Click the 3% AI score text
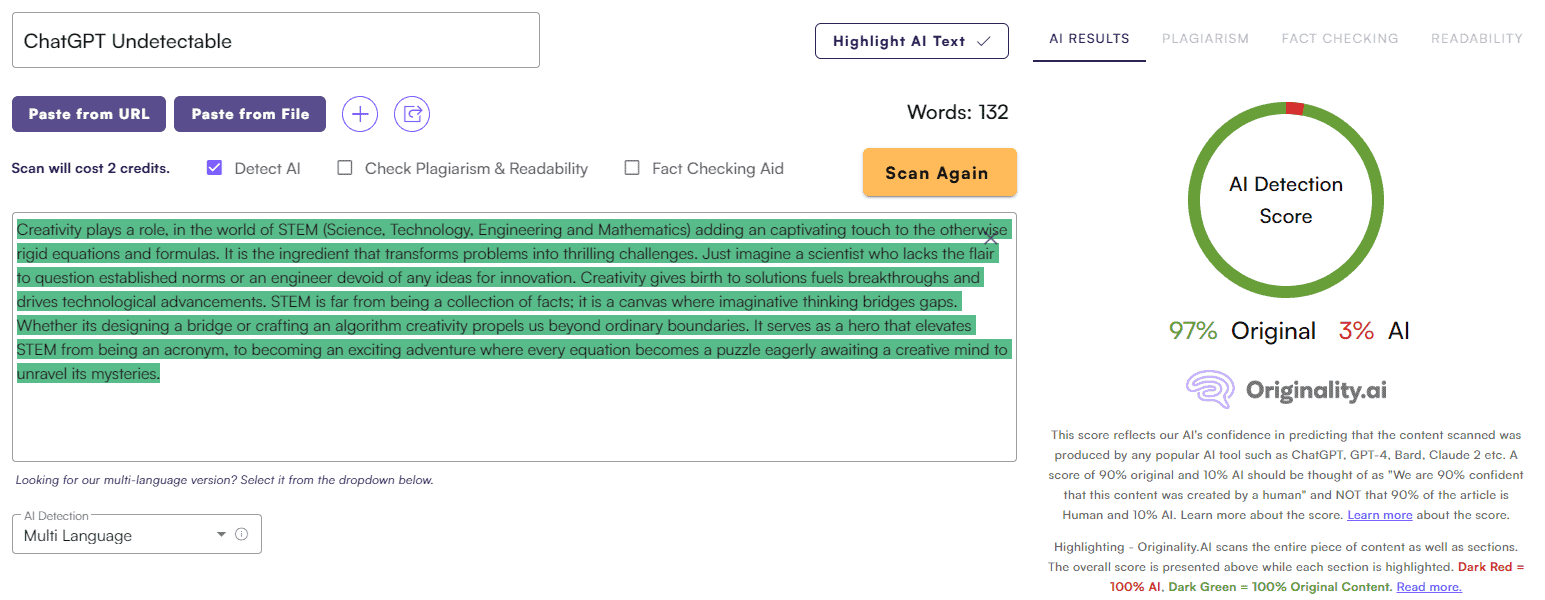 coord(1374,331)
